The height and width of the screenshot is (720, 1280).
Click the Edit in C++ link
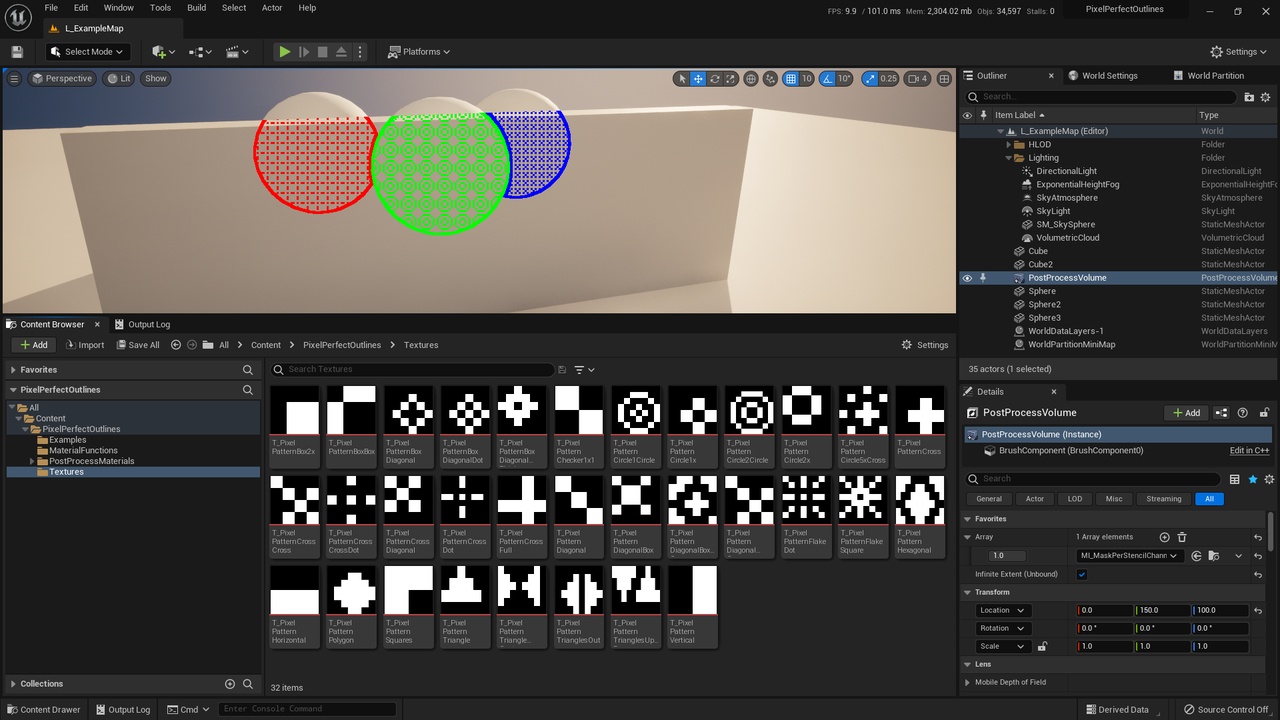click(1249, 451)
